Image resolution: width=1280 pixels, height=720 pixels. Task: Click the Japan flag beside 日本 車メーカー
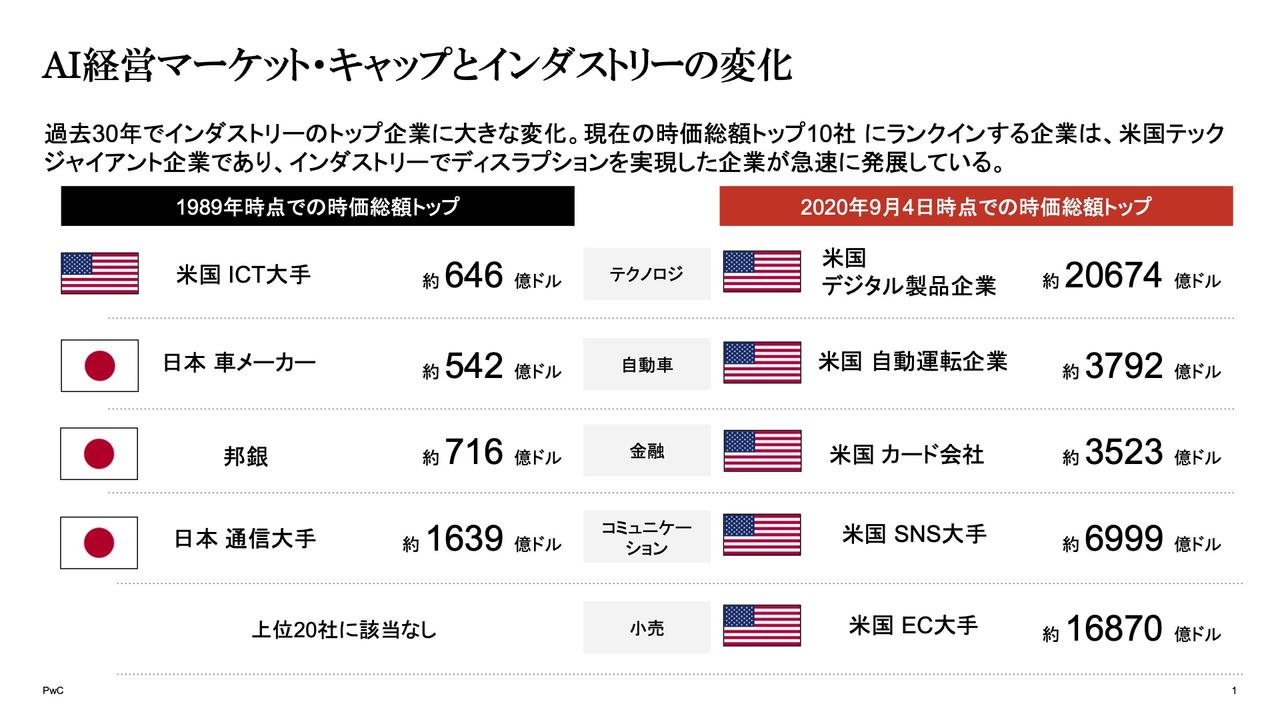[99, 365]
